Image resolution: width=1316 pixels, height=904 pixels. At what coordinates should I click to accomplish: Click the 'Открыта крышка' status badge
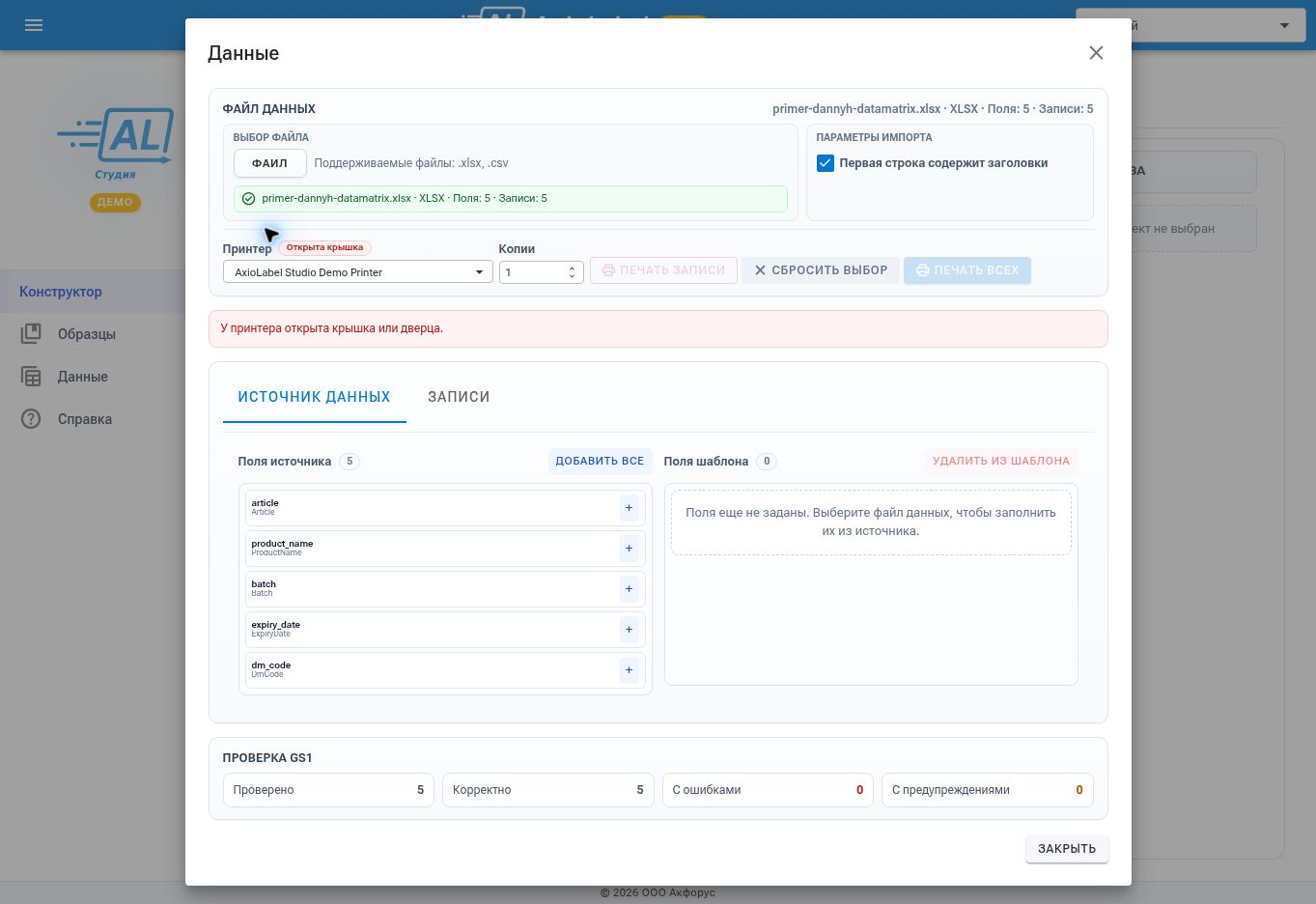point(324,247)
